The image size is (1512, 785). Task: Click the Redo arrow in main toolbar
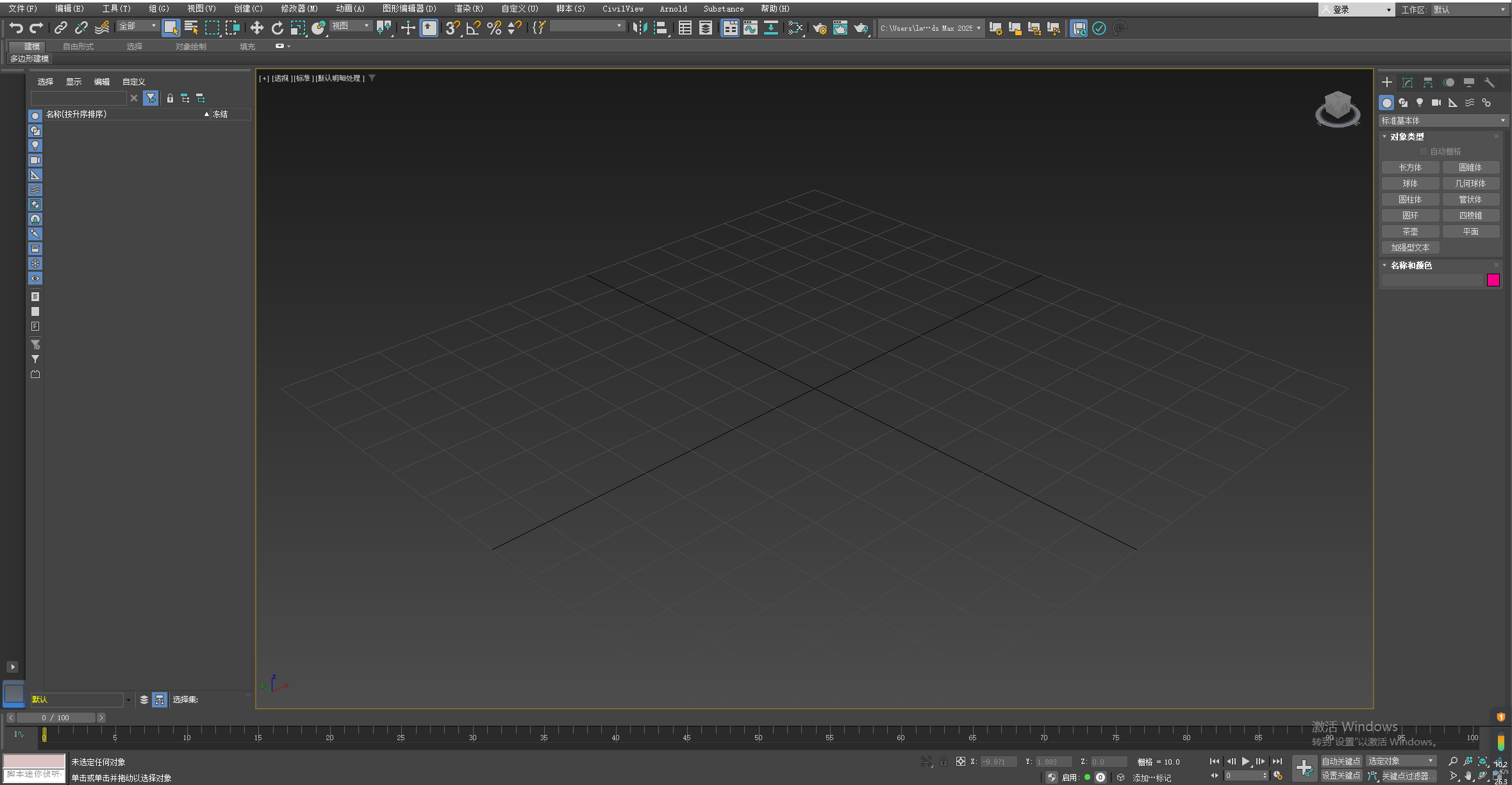(37, 28)
